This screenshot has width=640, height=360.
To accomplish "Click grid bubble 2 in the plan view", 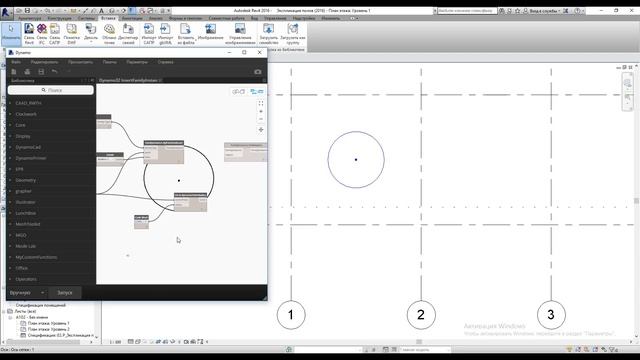I will [421, 315].
